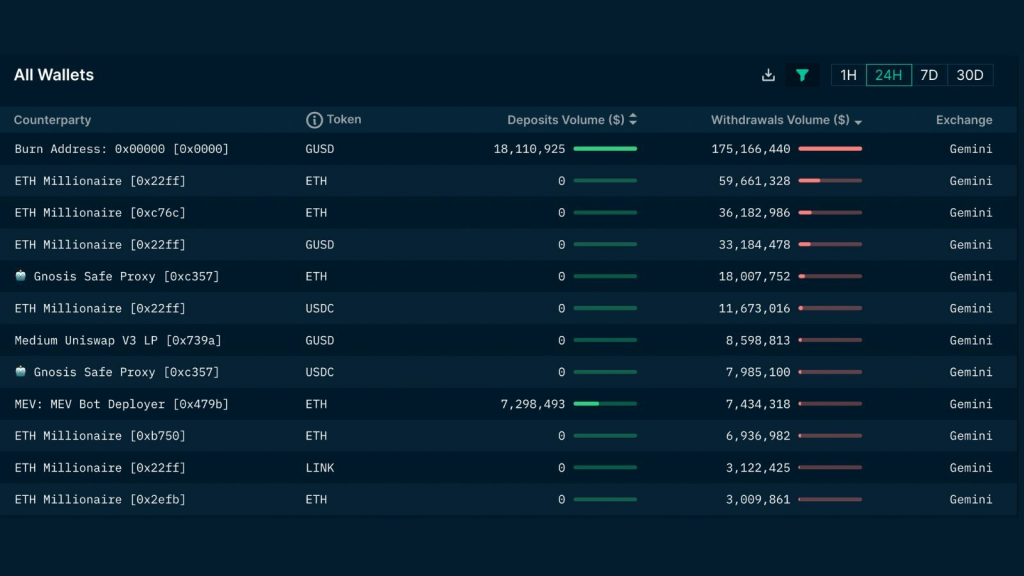Click the green deposits bar for Burn Address
Screen dimensions: 1024x576
(x=605, y=149)
